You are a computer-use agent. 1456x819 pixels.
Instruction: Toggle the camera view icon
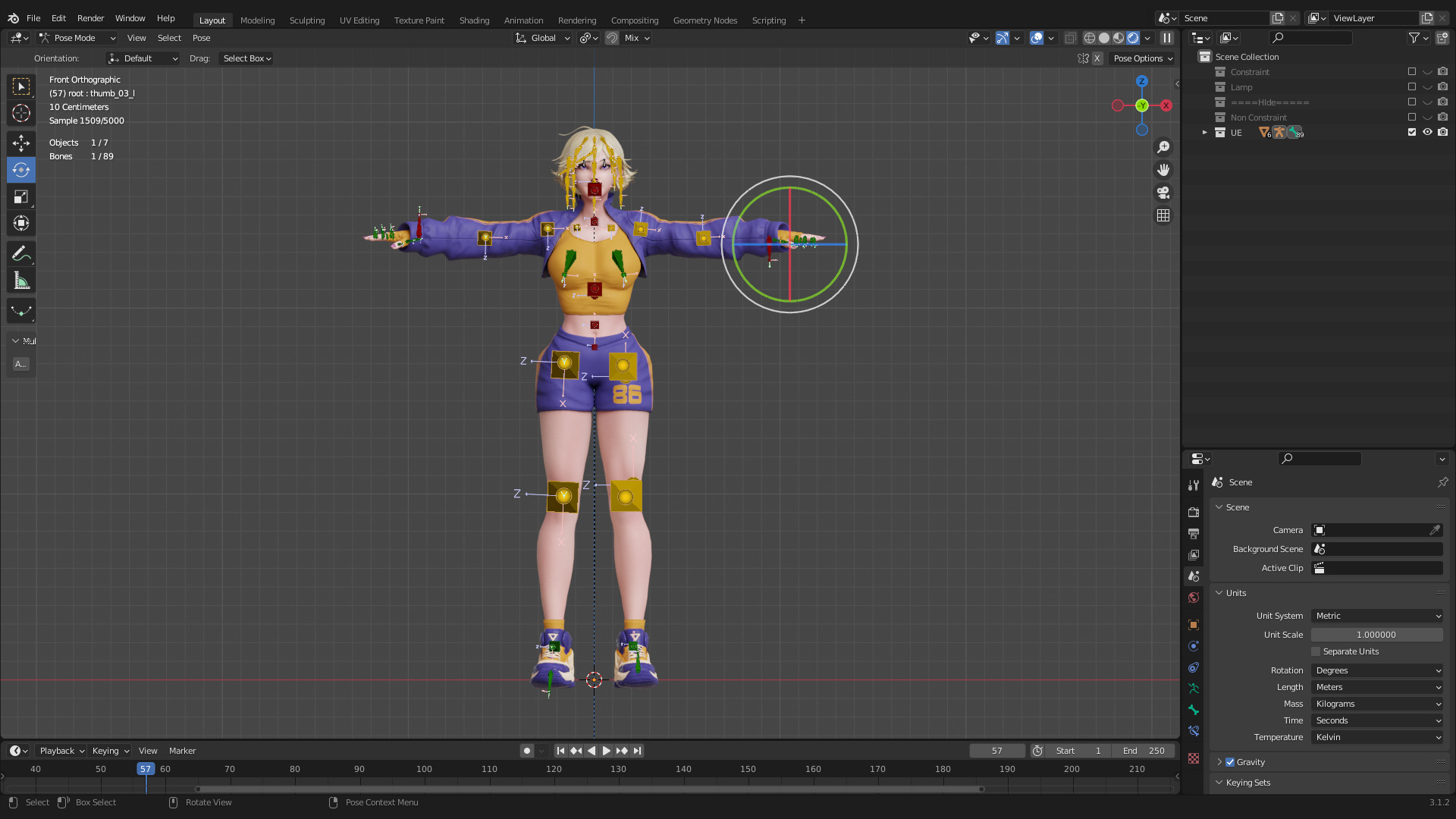(1163, 193)
